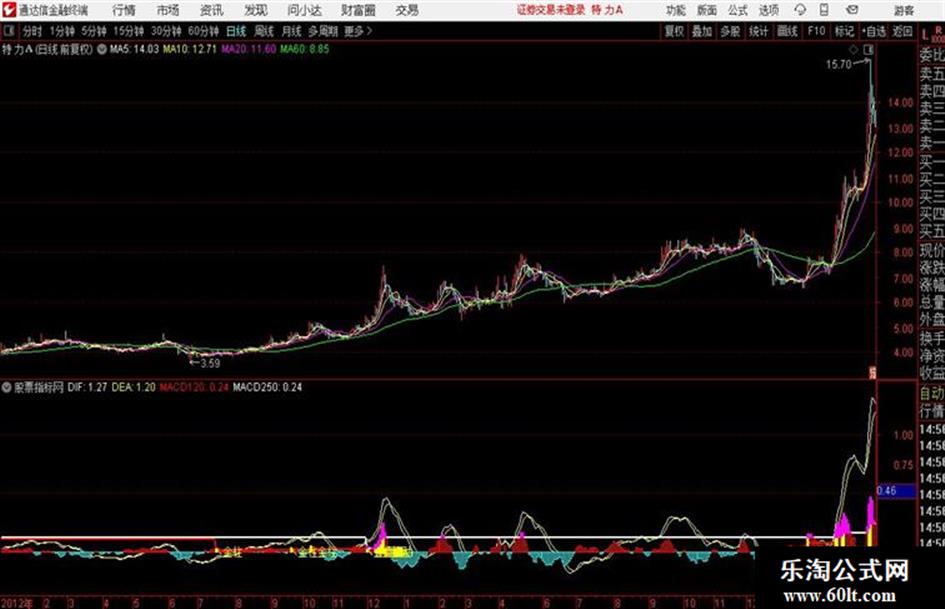Switch to 1分钟 chart period
The height and width of the screenshot is (609, 945).
tap(62, 31)
